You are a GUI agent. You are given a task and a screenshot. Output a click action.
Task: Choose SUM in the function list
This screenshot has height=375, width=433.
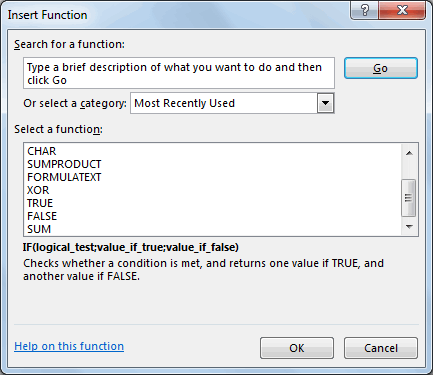coord(39,229)
